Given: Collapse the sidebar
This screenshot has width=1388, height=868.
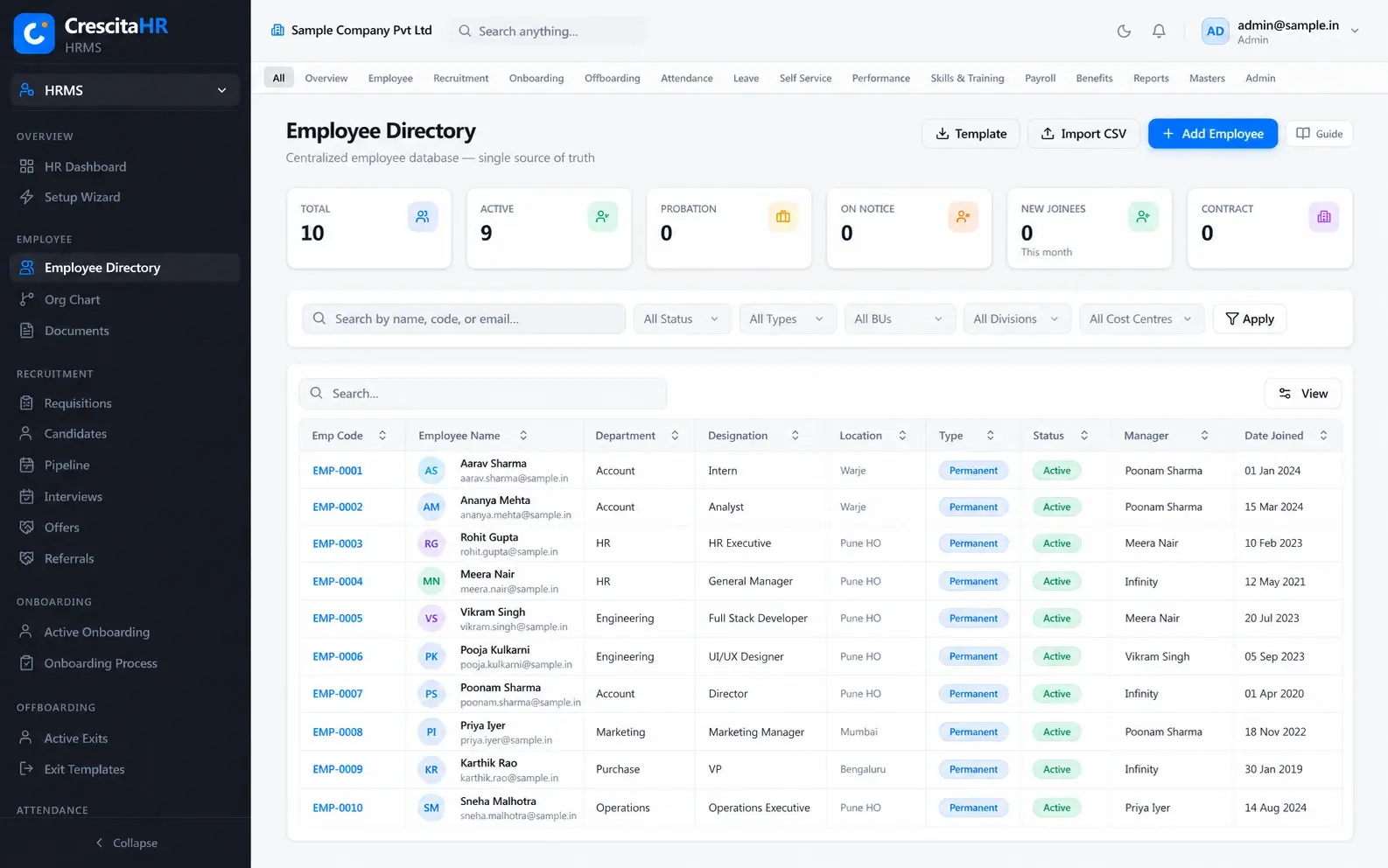Looking at the screenshot, I should (126, 843).
